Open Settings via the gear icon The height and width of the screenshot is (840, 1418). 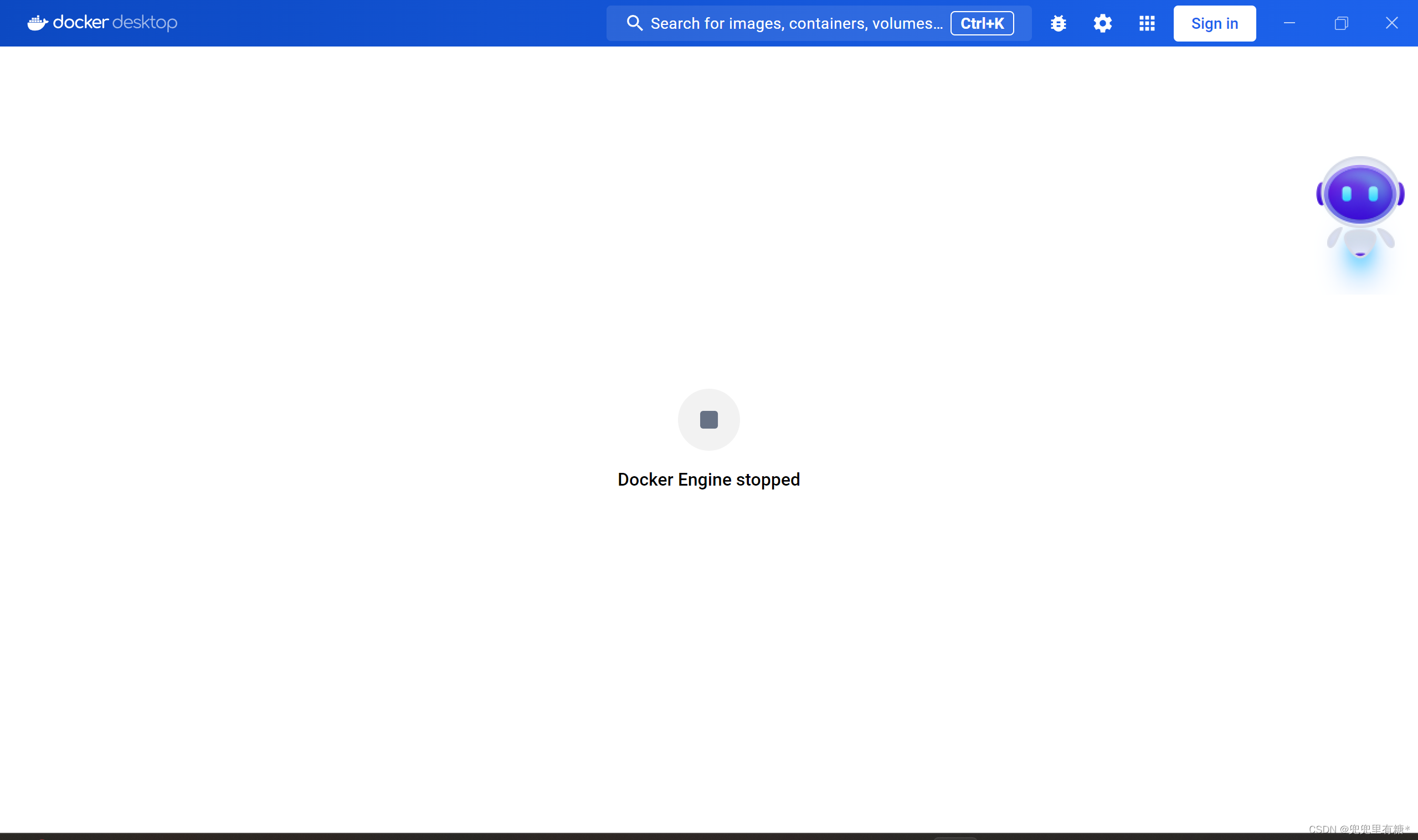click(1102, 23)
